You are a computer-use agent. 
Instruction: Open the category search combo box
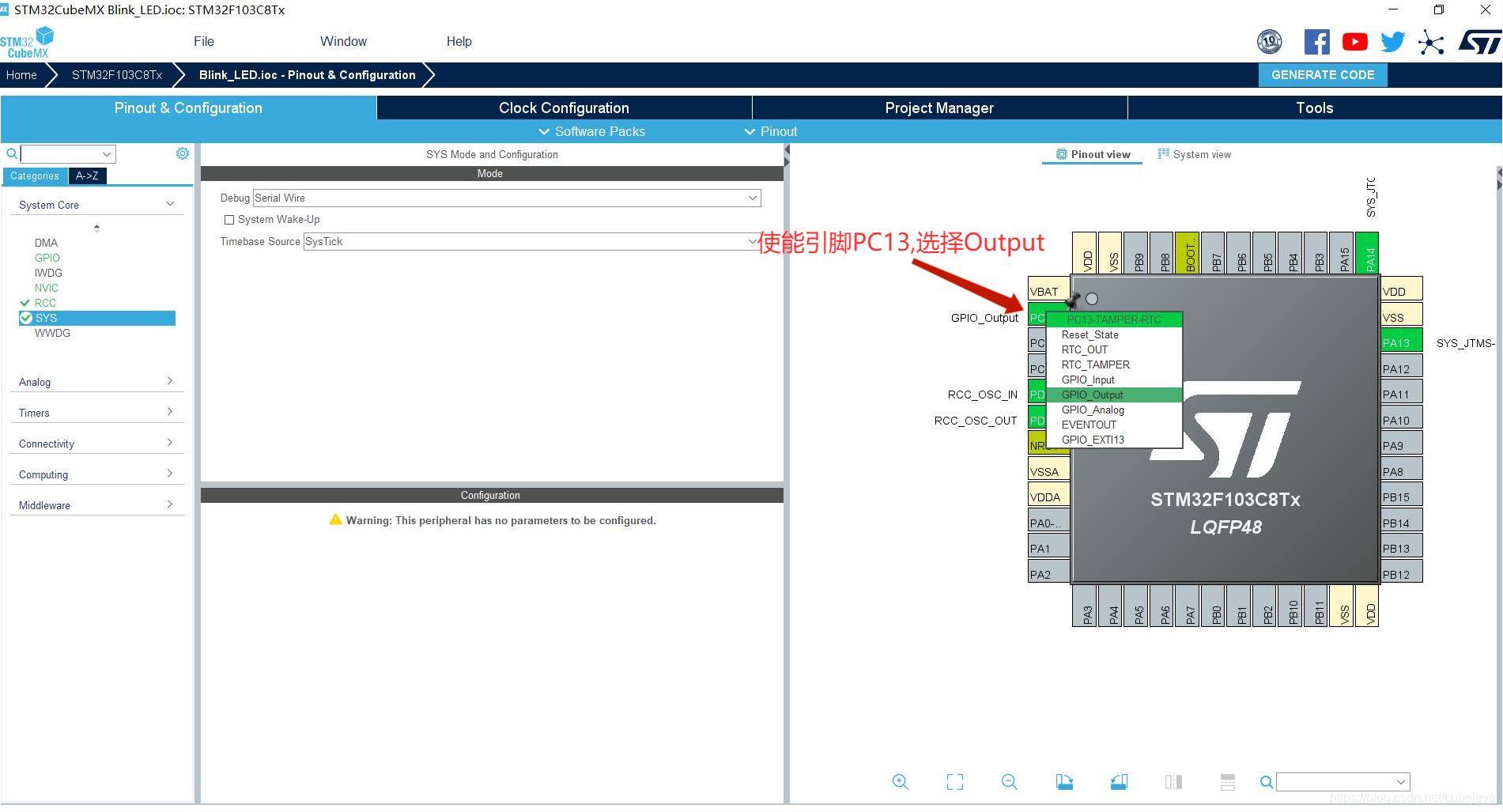pos(68,154)
